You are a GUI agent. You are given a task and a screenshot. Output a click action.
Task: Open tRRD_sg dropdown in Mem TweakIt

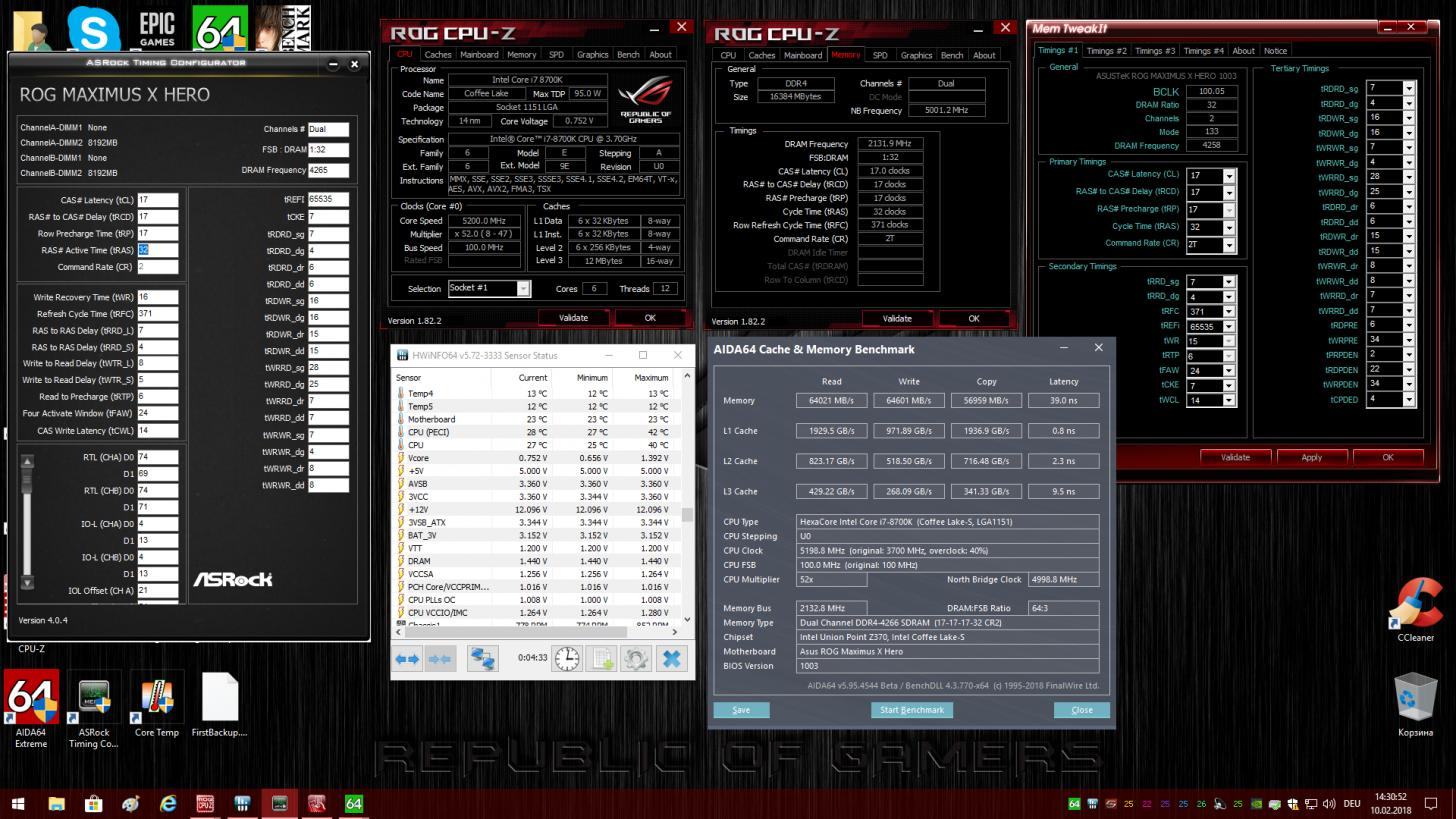(1229, 282)
